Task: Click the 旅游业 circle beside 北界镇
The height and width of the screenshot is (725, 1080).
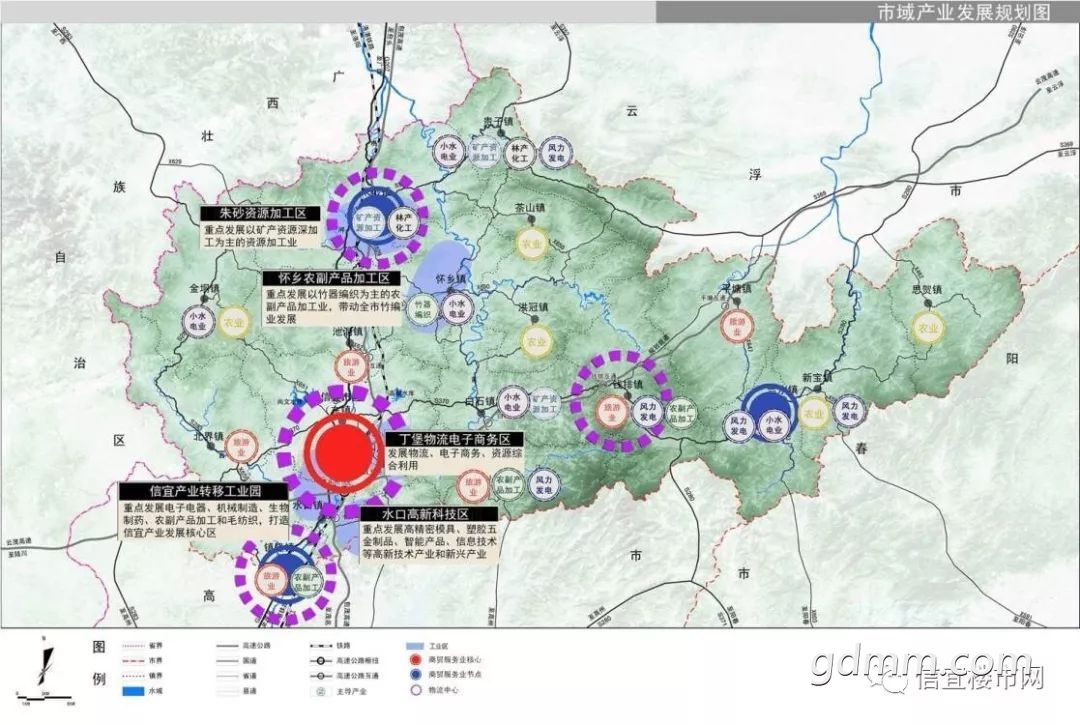Action: click(x=241, y=448)
